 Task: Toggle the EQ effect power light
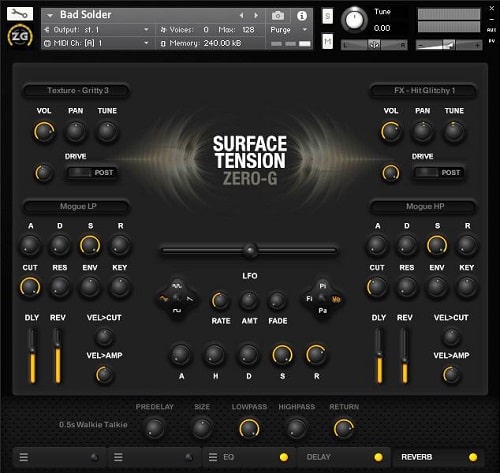tap(284, 457)
